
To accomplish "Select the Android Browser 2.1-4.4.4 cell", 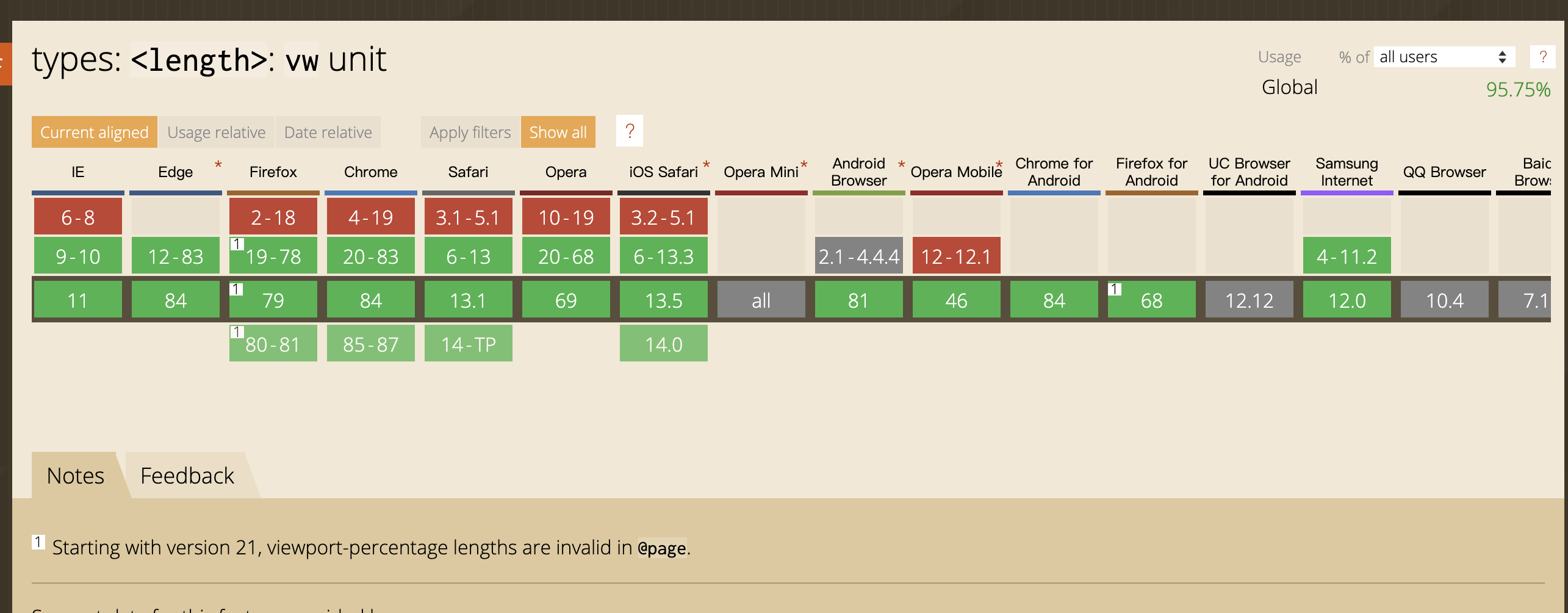I will [858, 256].
